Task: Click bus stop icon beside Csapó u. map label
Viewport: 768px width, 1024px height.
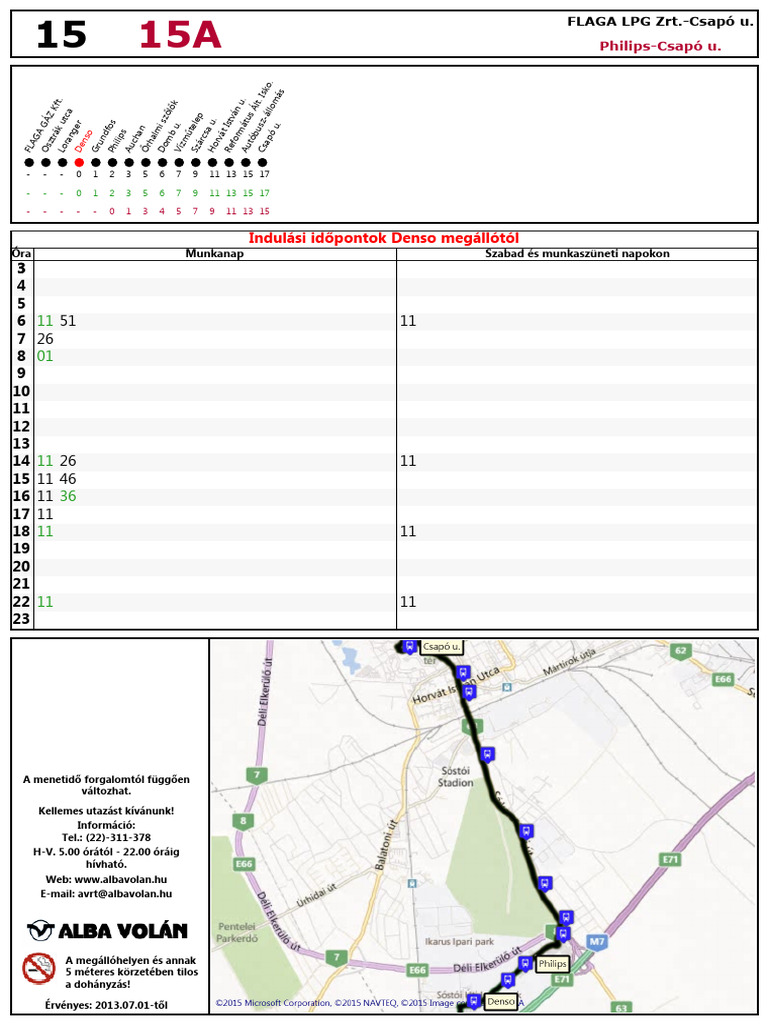Action: pos(409,647)
